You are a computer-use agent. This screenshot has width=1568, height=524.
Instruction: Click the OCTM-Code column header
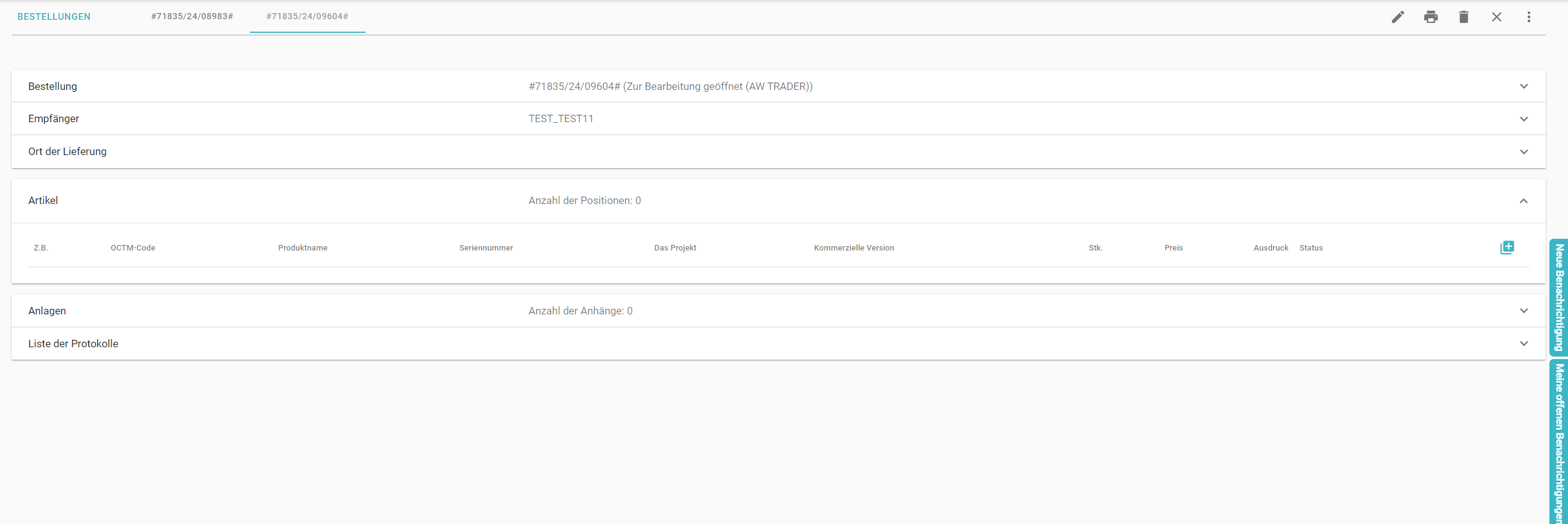(x=133, y=248)
